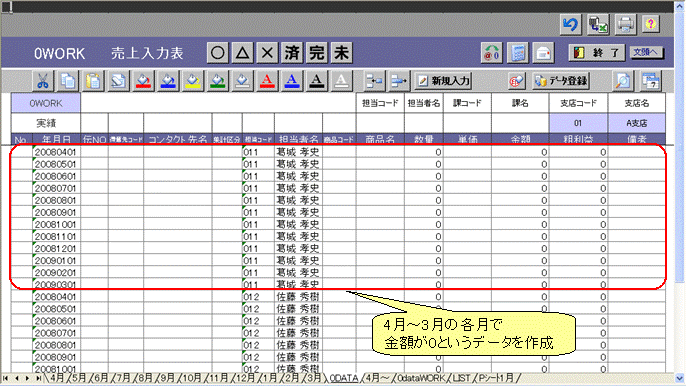The image size is (686, 386).
Task: Select the 実績 cell
Action: [46, 123]
